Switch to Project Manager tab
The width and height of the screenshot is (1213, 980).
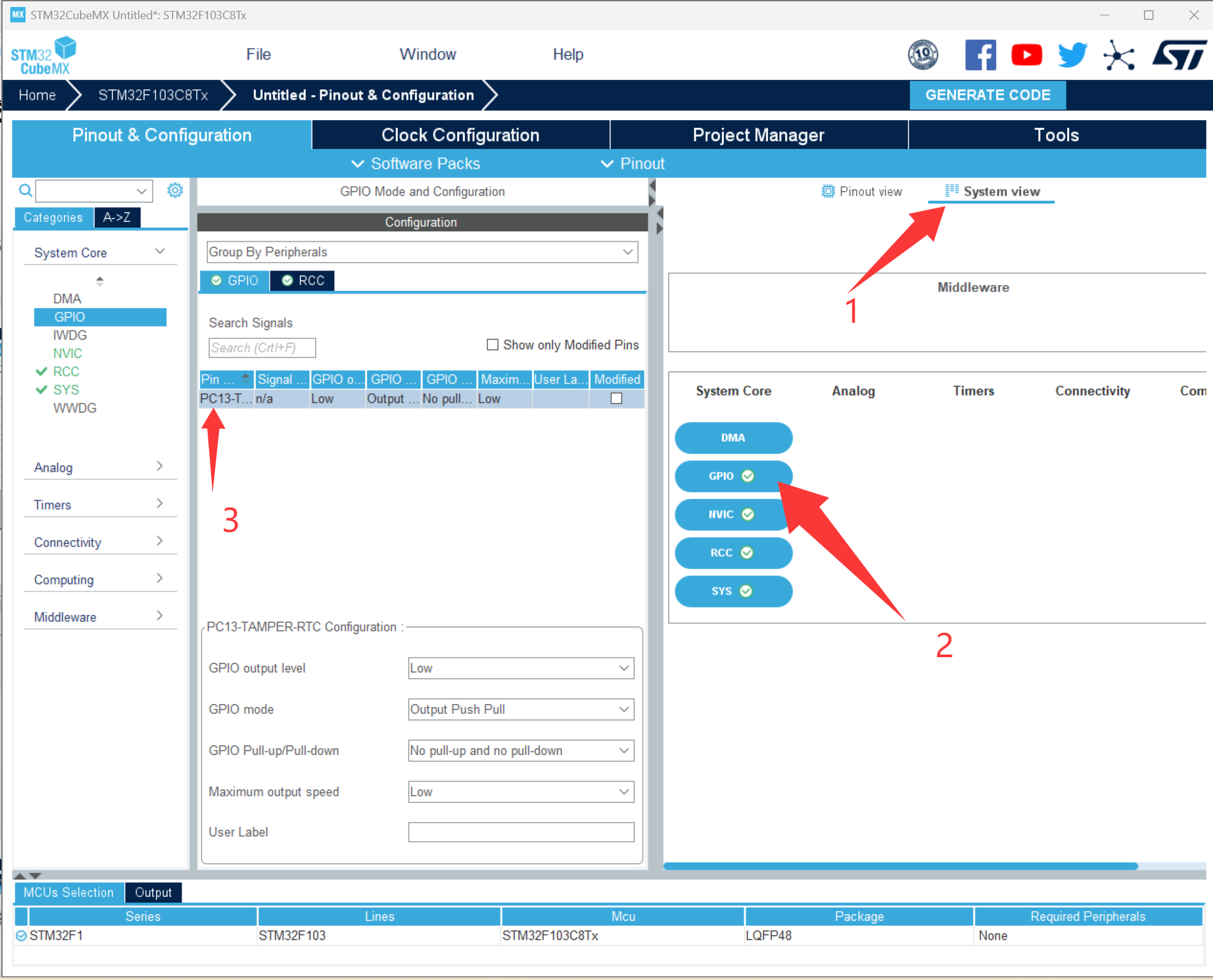pyautogui.click(x=758, y=135)
